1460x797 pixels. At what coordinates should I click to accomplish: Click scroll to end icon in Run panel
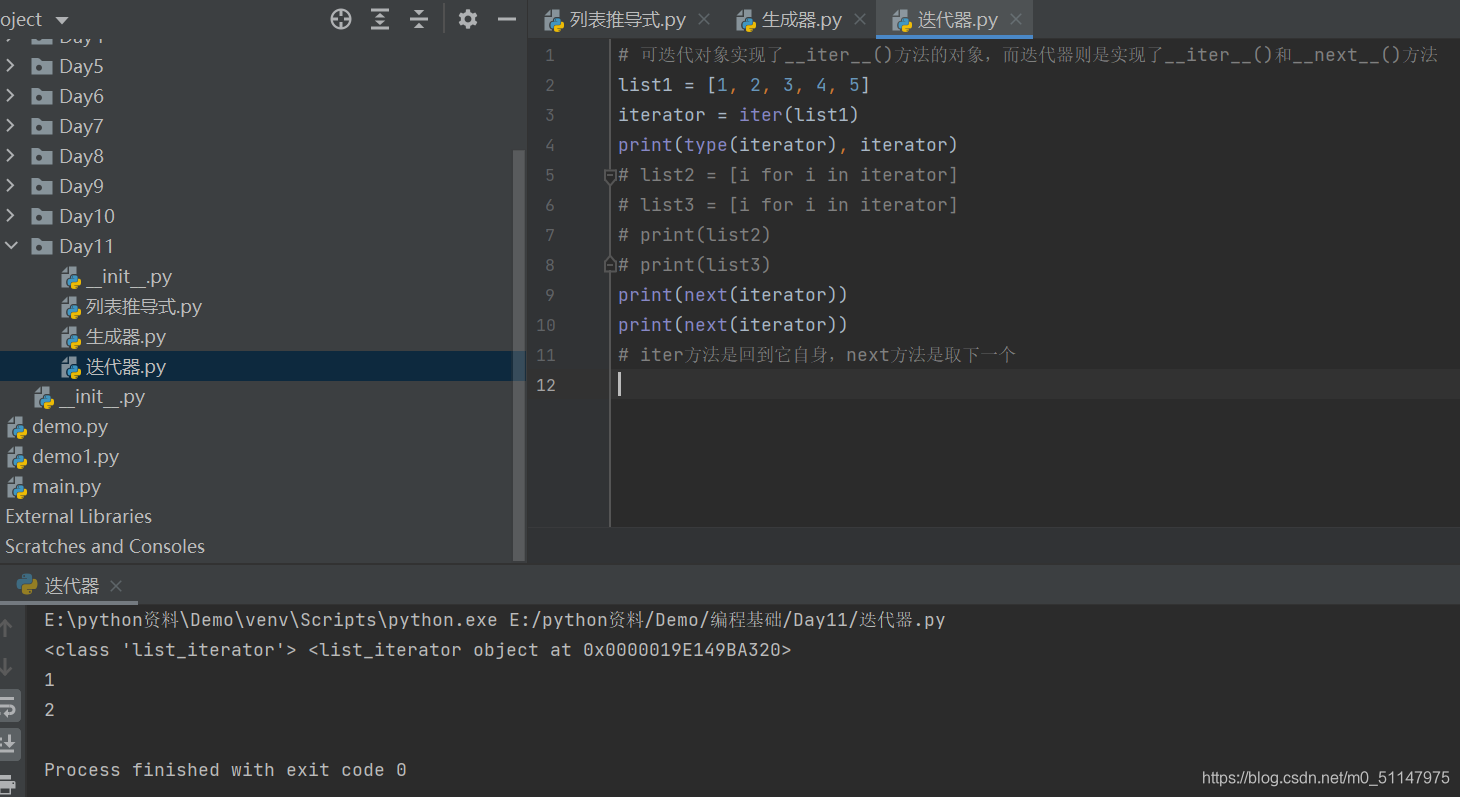coord(7,743)
